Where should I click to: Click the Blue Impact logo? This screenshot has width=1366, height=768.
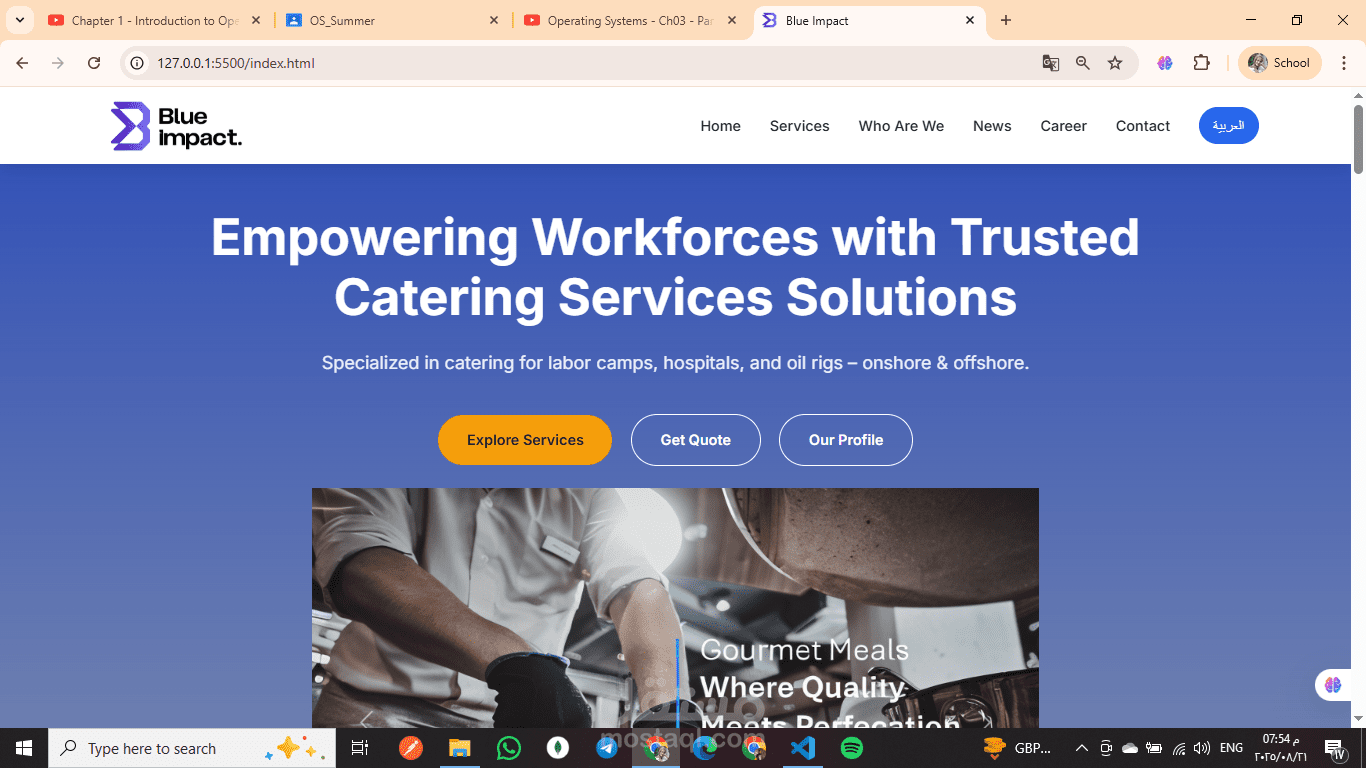pos(176,126)
